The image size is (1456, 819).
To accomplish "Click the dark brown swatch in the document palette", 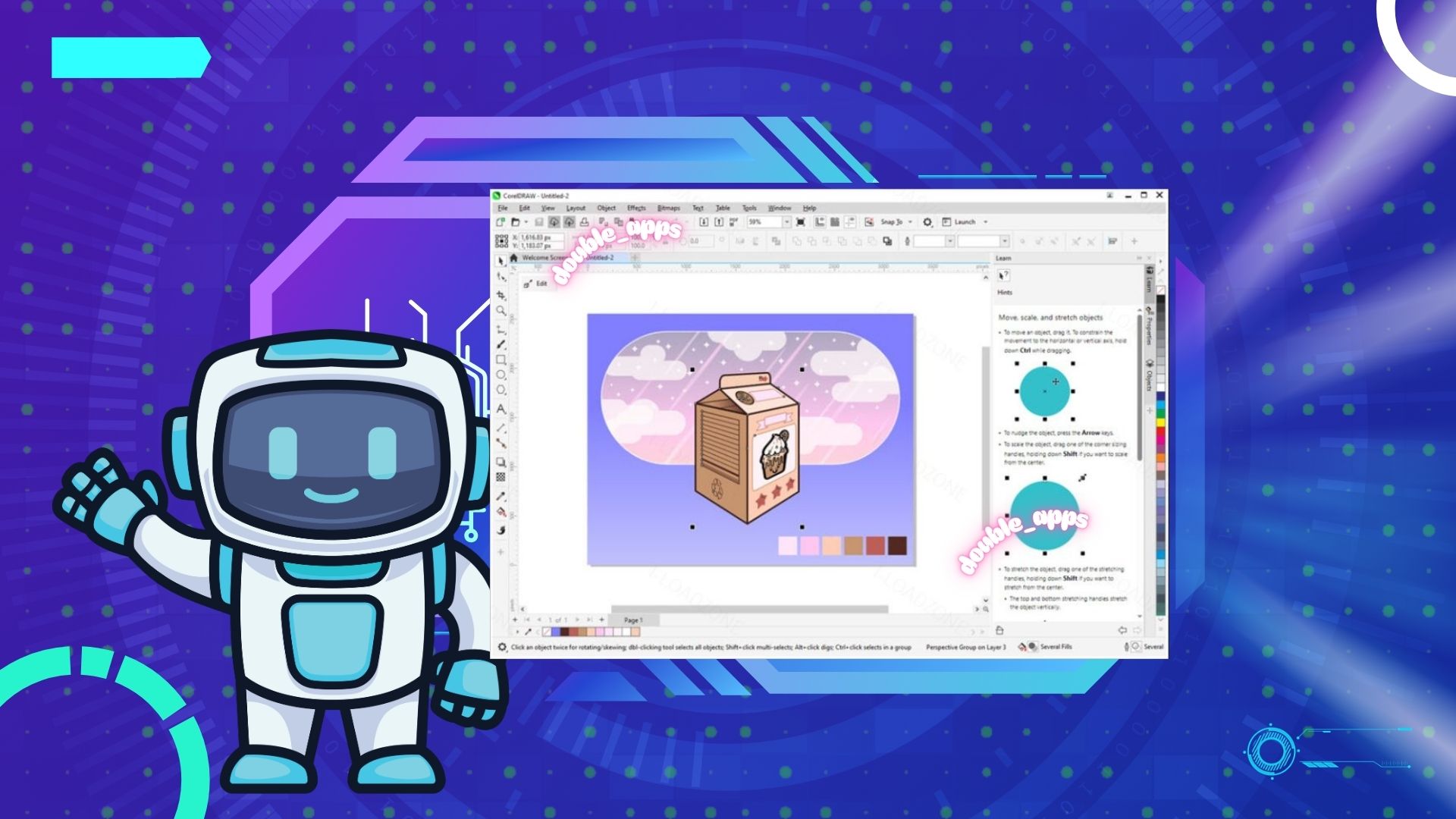I will click(x=565, y=632).
